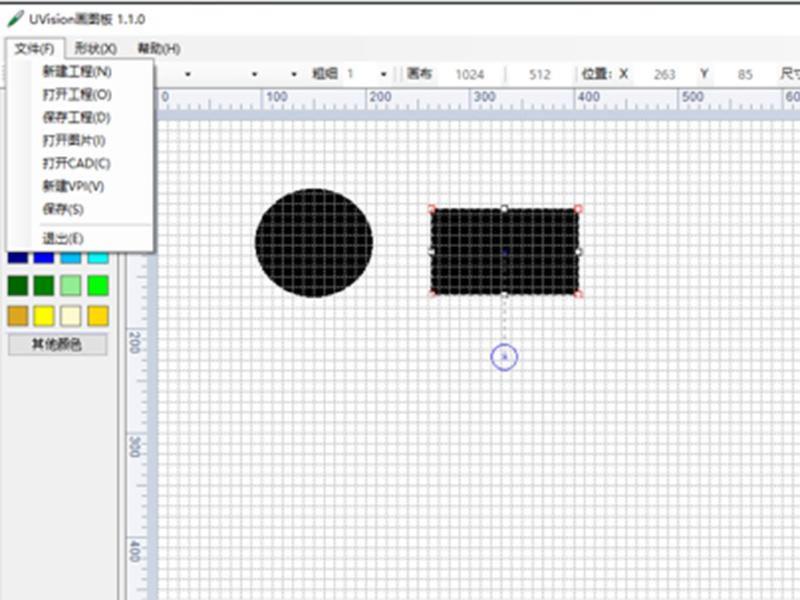Click the red top-right corner handle
The width and height of the screenshot is (800, 600).
pos(578,209)
